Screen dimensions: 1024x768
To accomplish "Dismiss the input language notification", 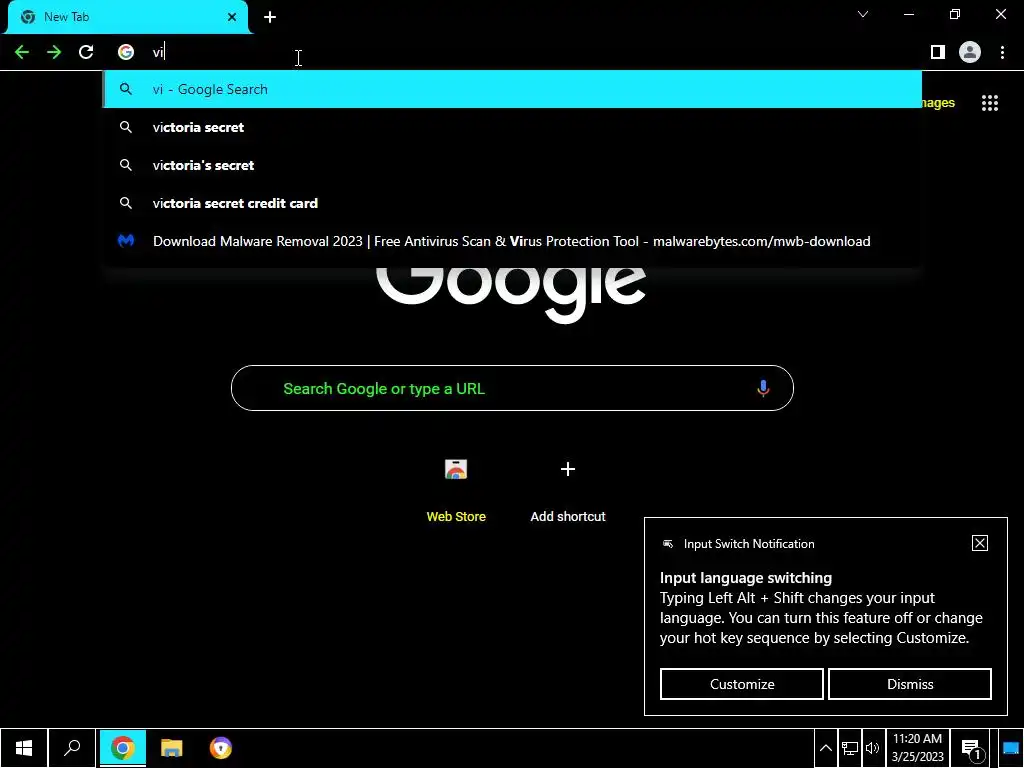I will [910, 684].
